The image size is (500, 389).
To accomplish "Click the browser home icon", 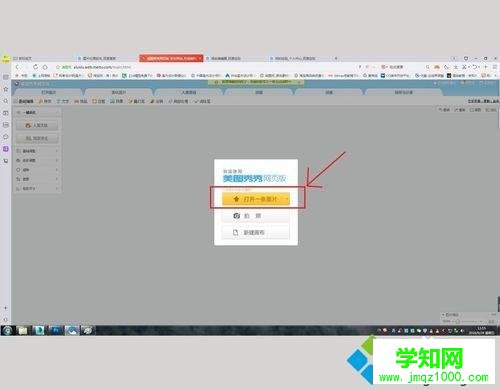I will click(x=45, y=67).
